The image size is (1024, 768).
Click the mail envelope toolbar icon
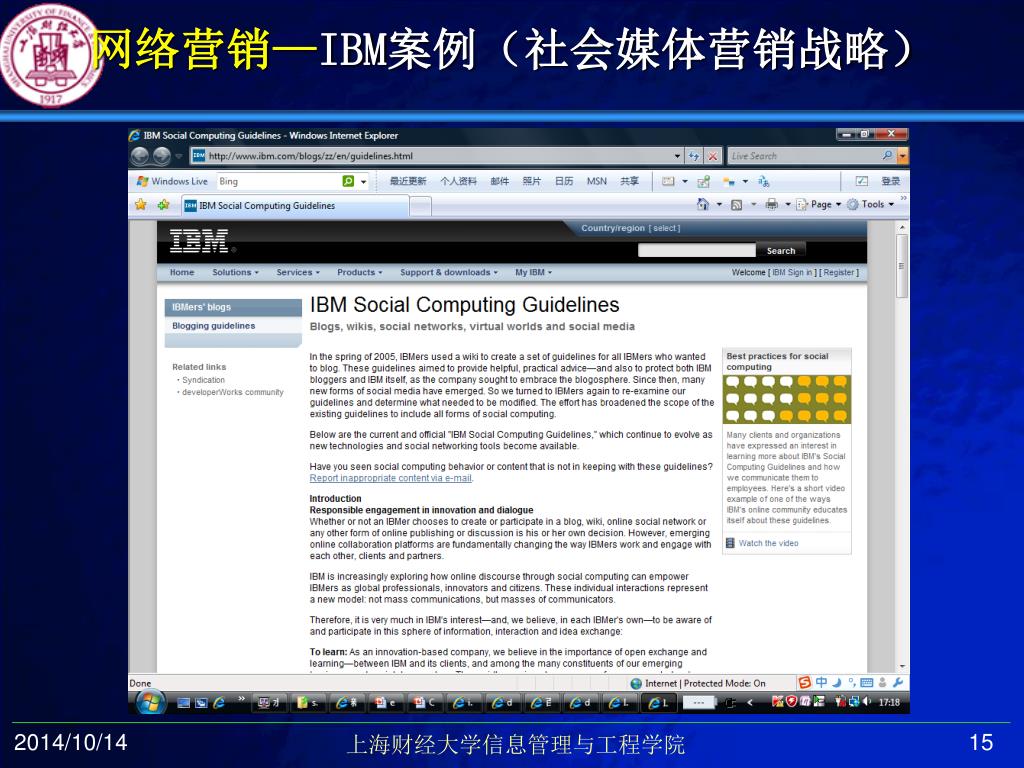668,182
